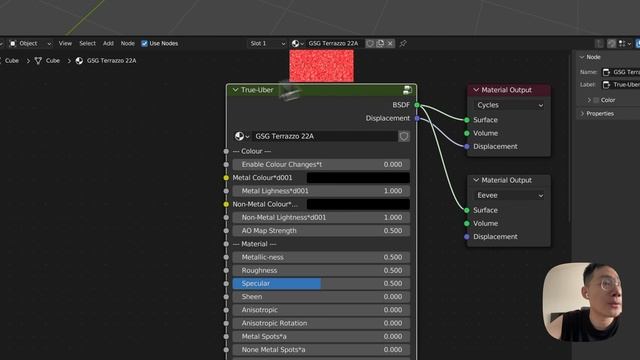The height and width of the screenshot is (360, 640).
Task: Click the Non-Metal Colour black swatch
Action: coord(358,204)
